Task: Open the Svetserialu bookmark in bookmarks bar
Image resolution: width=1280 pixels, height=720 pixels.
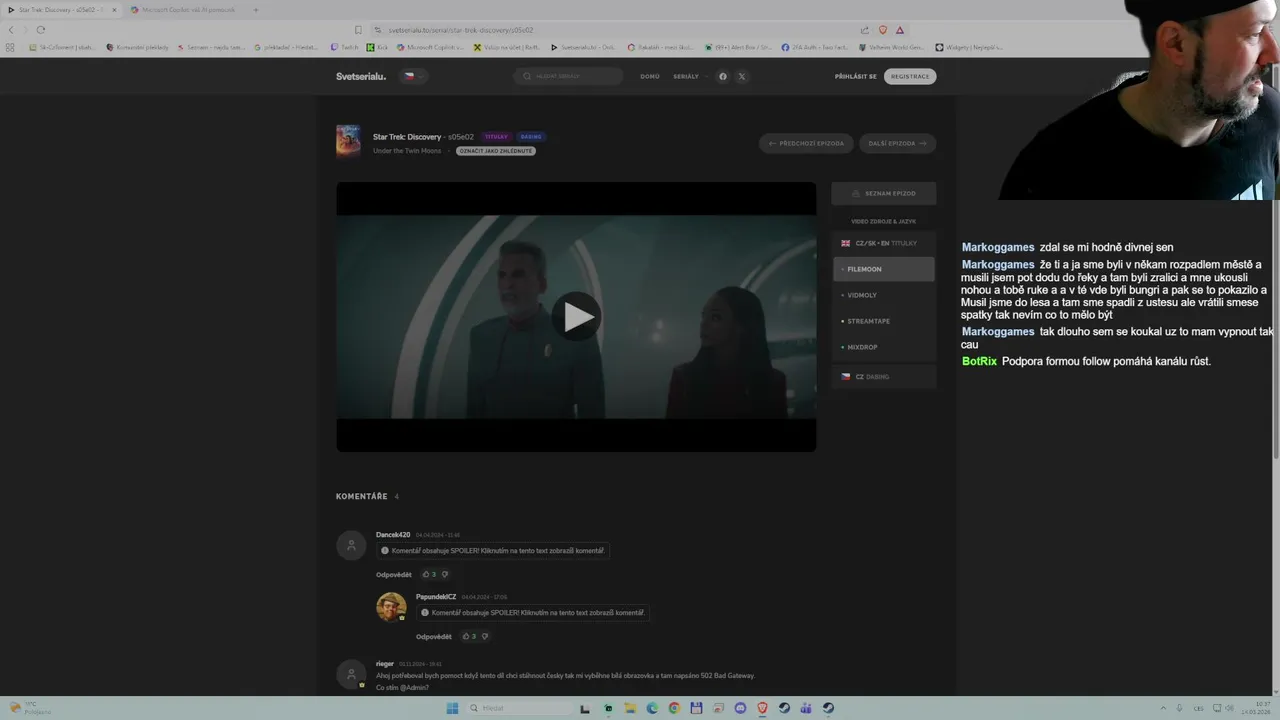Action: [584, 47]
